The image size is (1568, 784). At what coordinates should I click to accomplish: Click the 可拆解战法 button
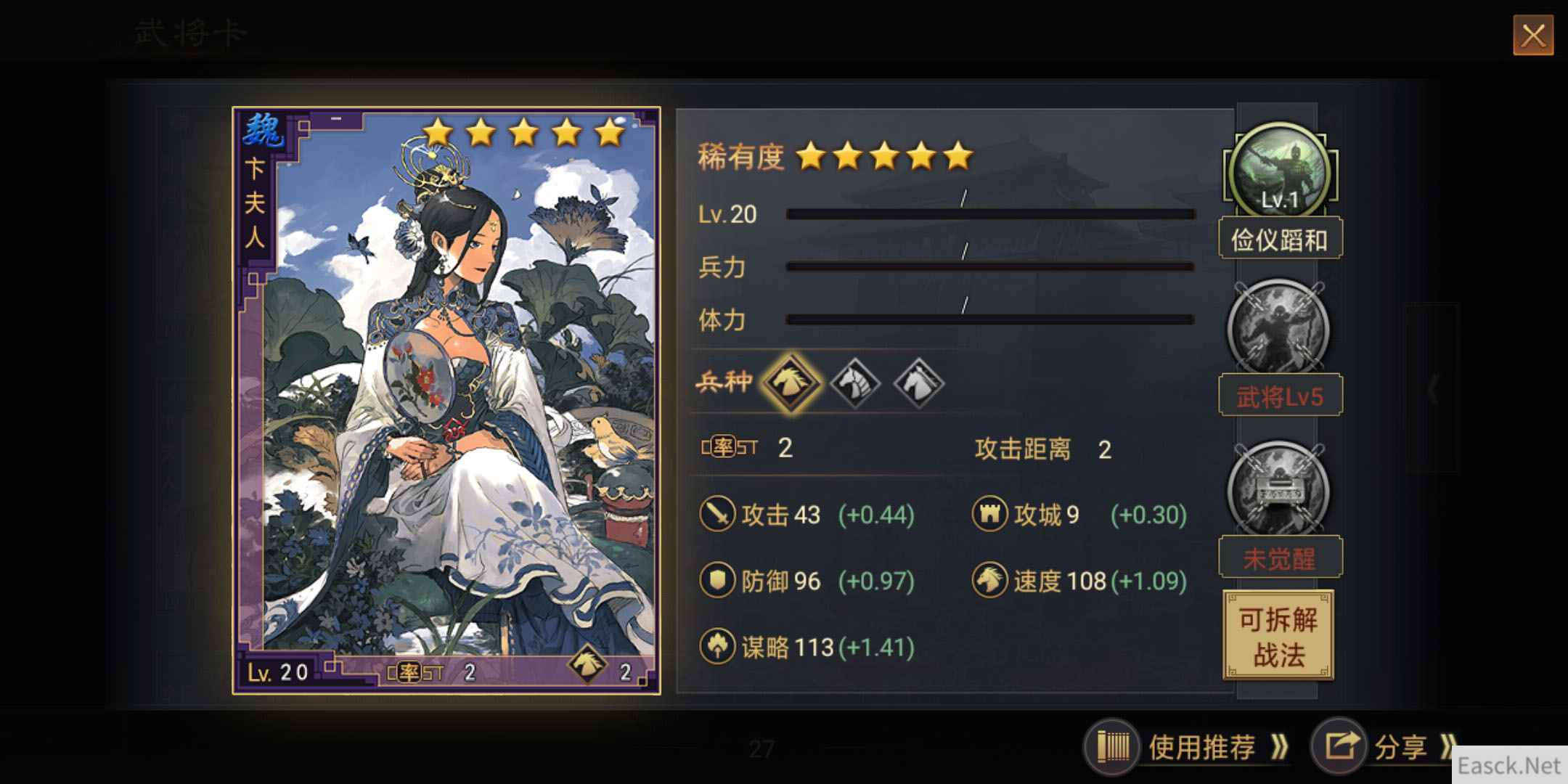click(1278, 636)
